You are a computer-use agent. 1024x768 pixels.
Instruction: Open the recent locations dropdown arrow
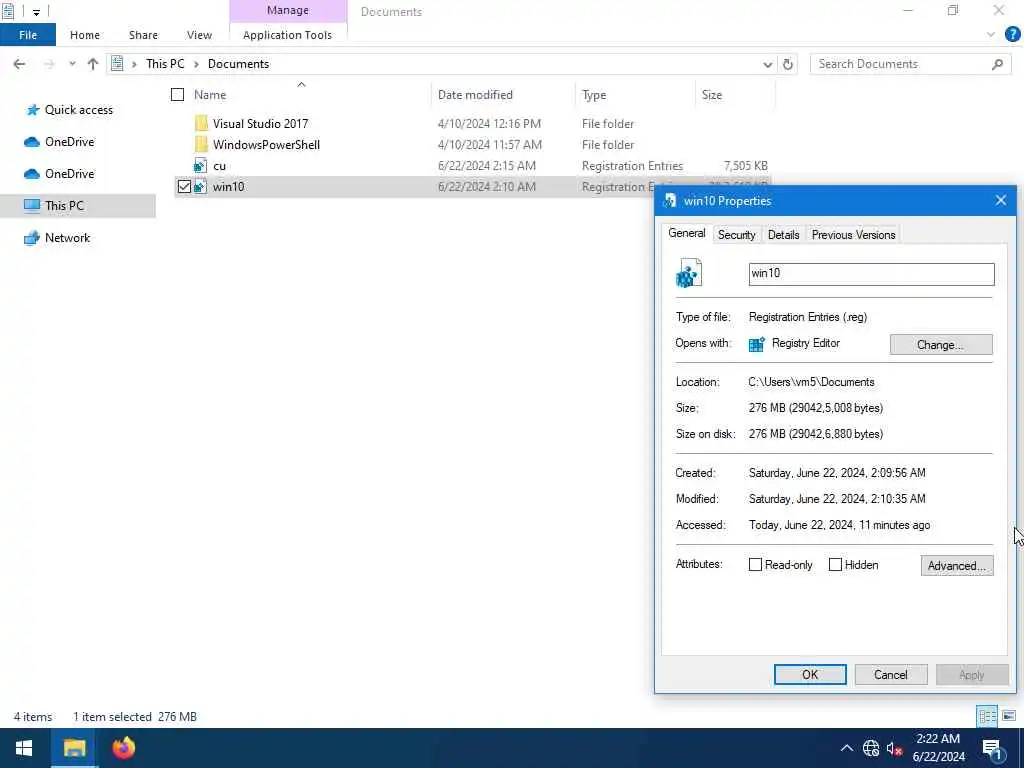point(72,64)
